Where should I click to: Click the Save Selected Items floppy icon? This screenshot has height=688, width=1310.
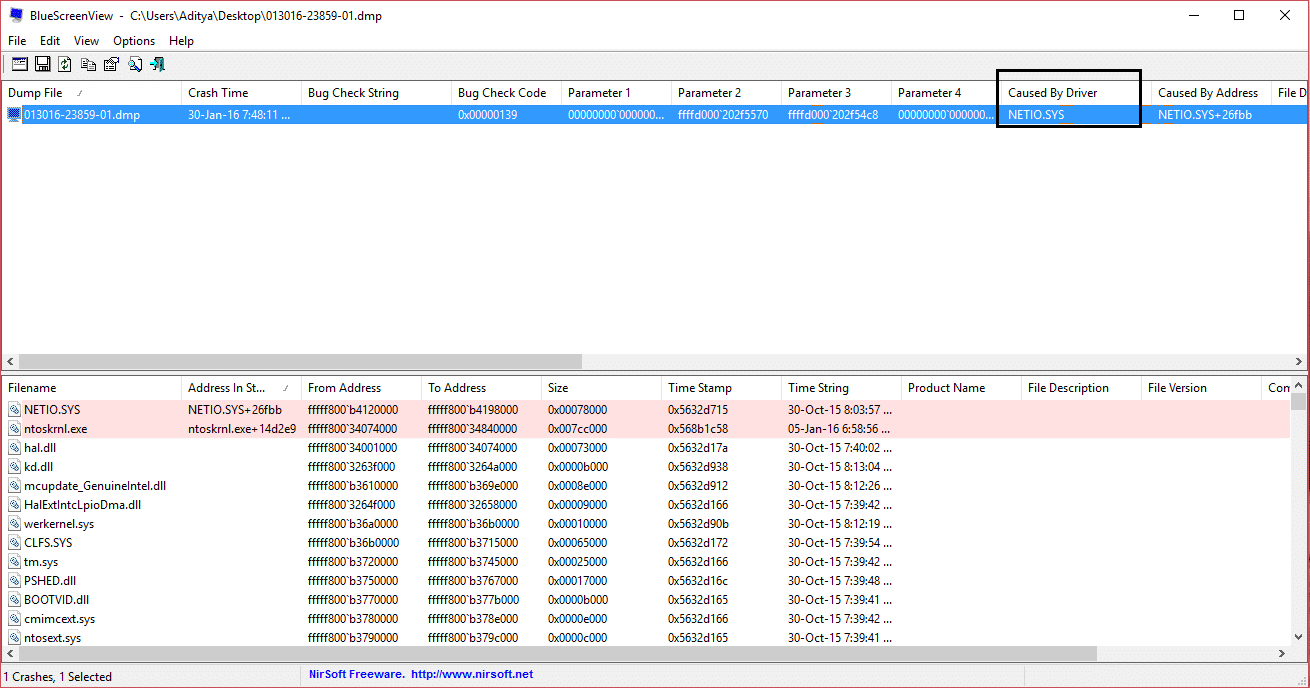[x=42, y=65]
